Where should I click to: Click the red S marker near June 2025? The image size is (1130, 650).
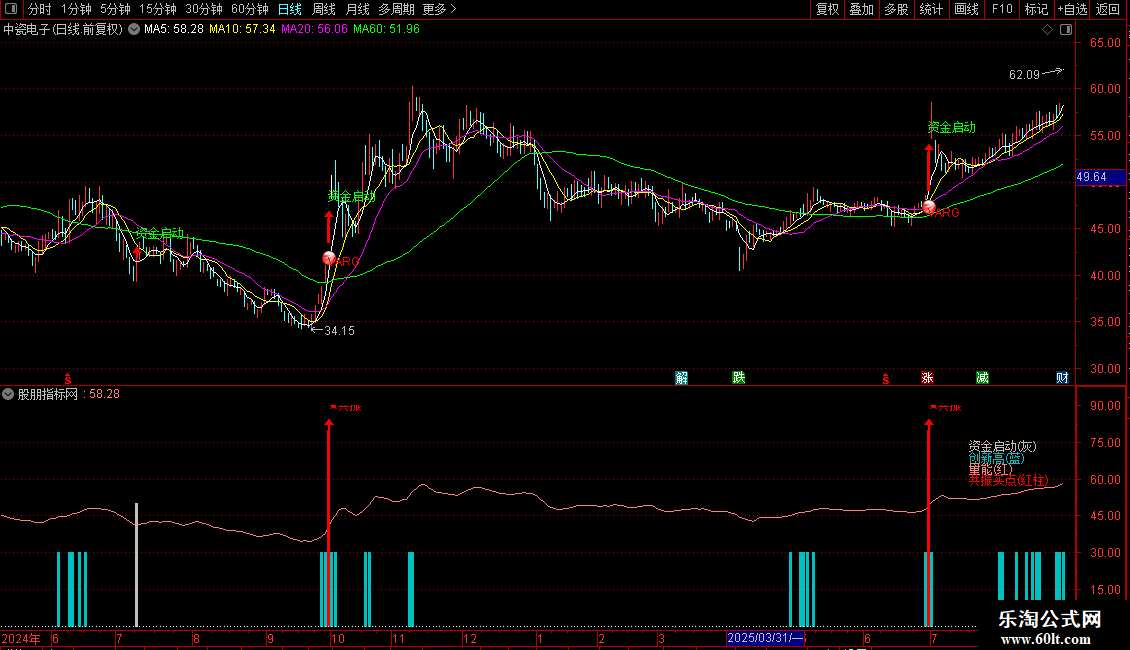point(886,378)
